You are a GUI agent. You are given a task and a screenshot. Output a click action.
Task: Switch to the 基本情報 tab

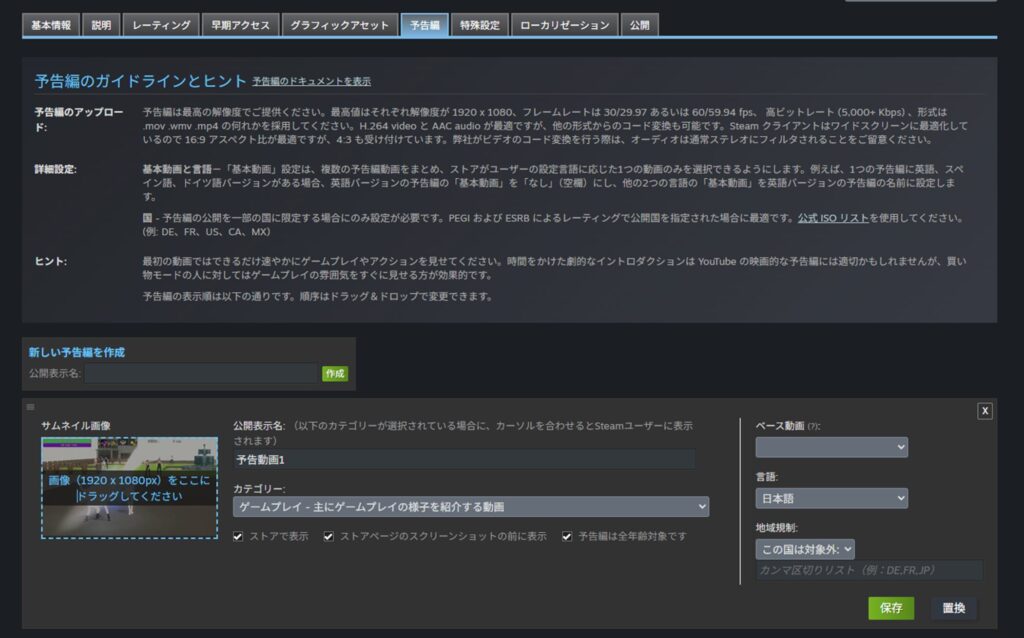click(x=51, y=25)
